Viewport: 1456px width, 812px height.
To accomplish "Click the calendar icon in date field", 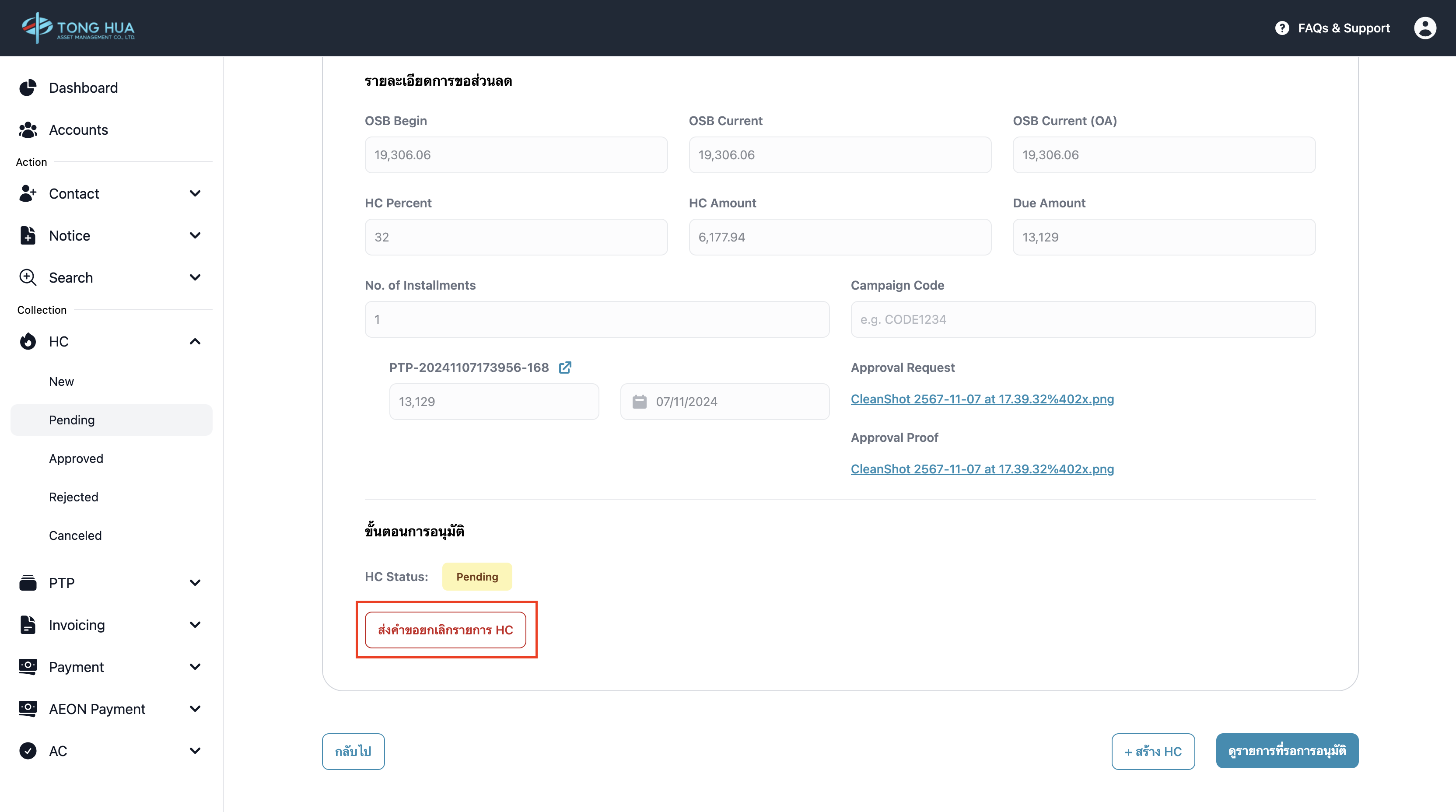I will (x=639, y=402).
